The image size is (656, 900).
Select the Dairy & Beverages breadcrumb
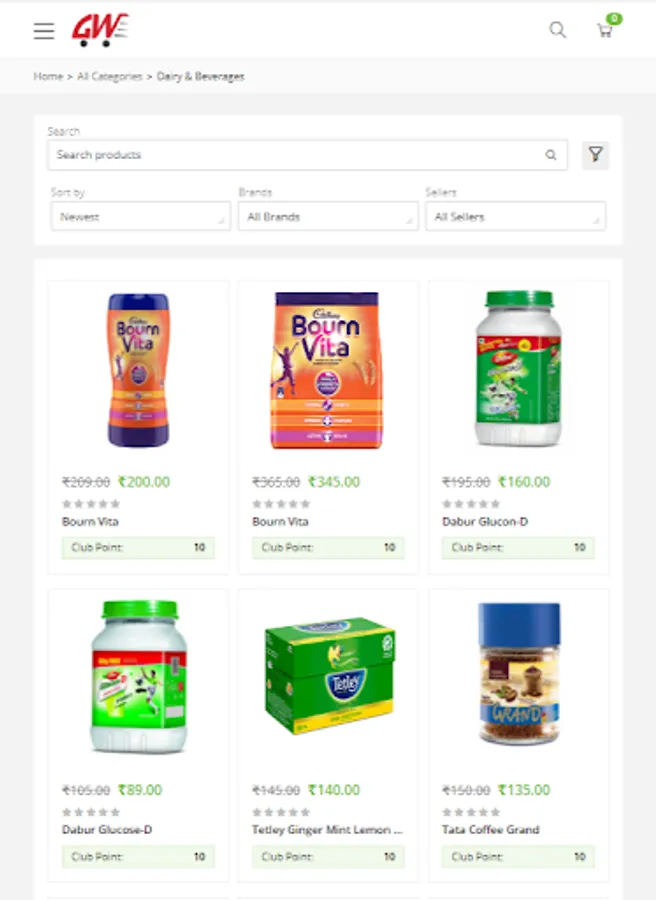click(x=200, y=76)
